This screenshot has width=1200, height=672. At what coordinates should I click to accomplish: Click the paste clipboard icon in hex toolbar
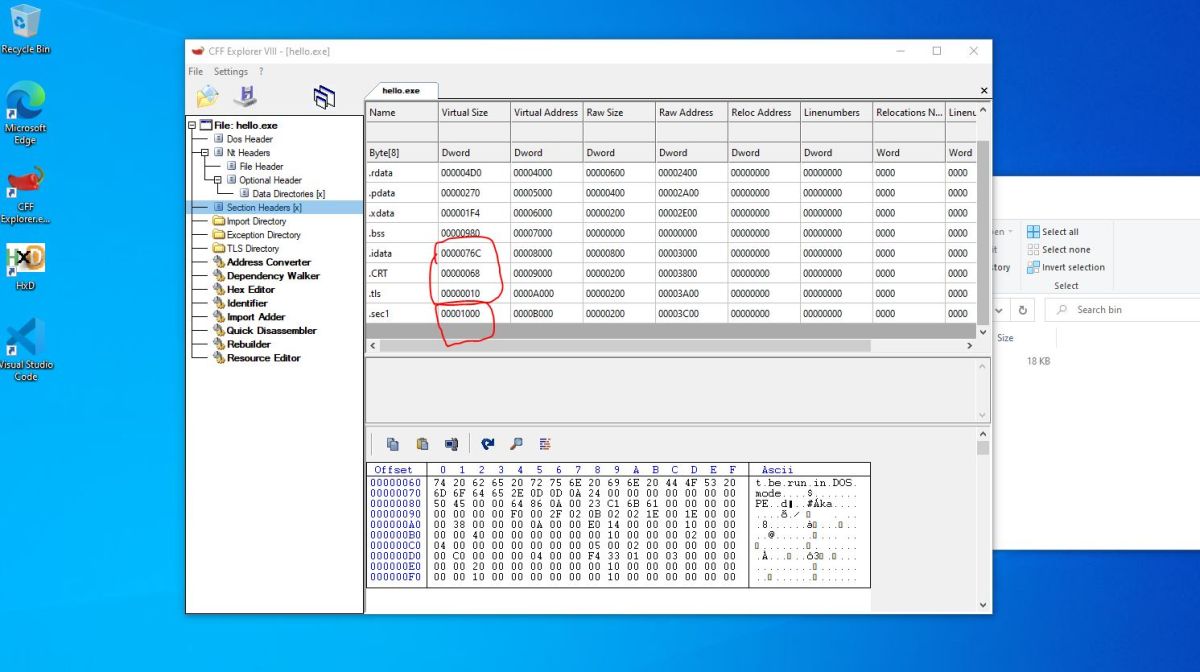tap(422, 444)
